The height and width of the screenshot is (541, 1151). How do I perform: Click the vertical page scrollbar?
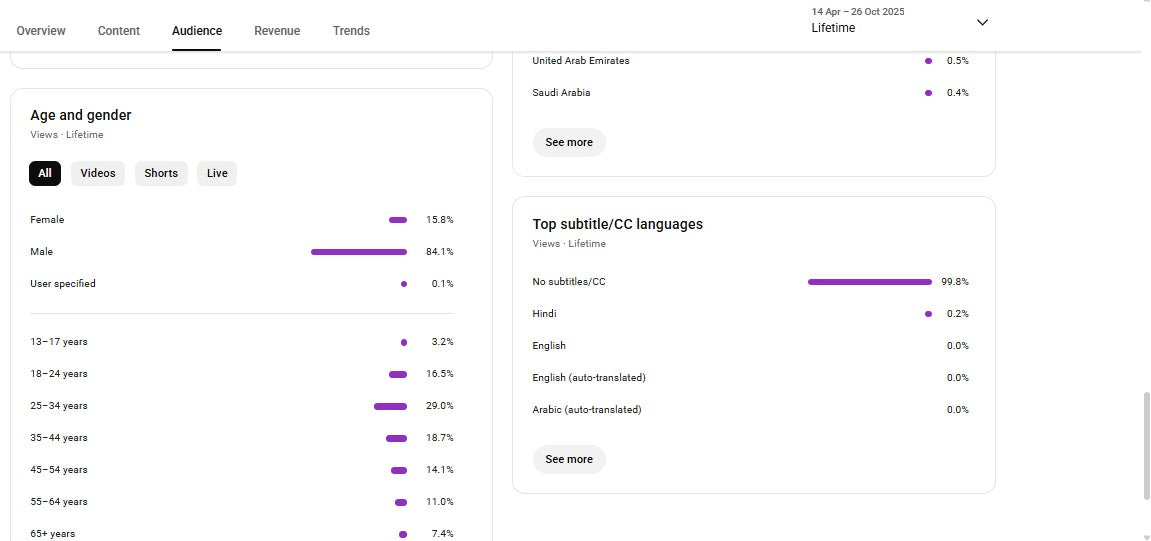[x=1146, y=446]
